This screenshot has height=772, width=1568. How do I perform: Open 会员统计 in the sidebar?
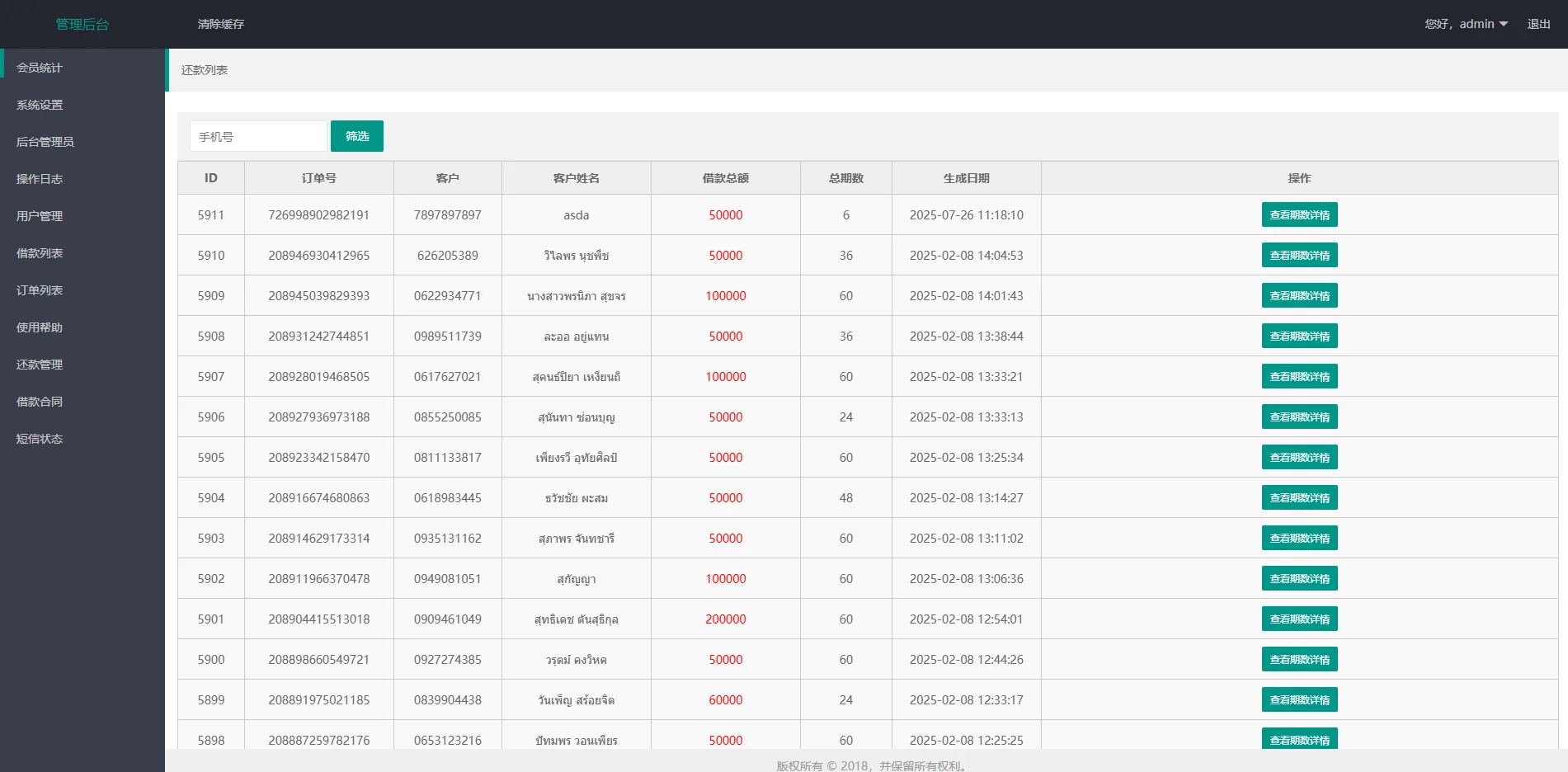point(40,68)
